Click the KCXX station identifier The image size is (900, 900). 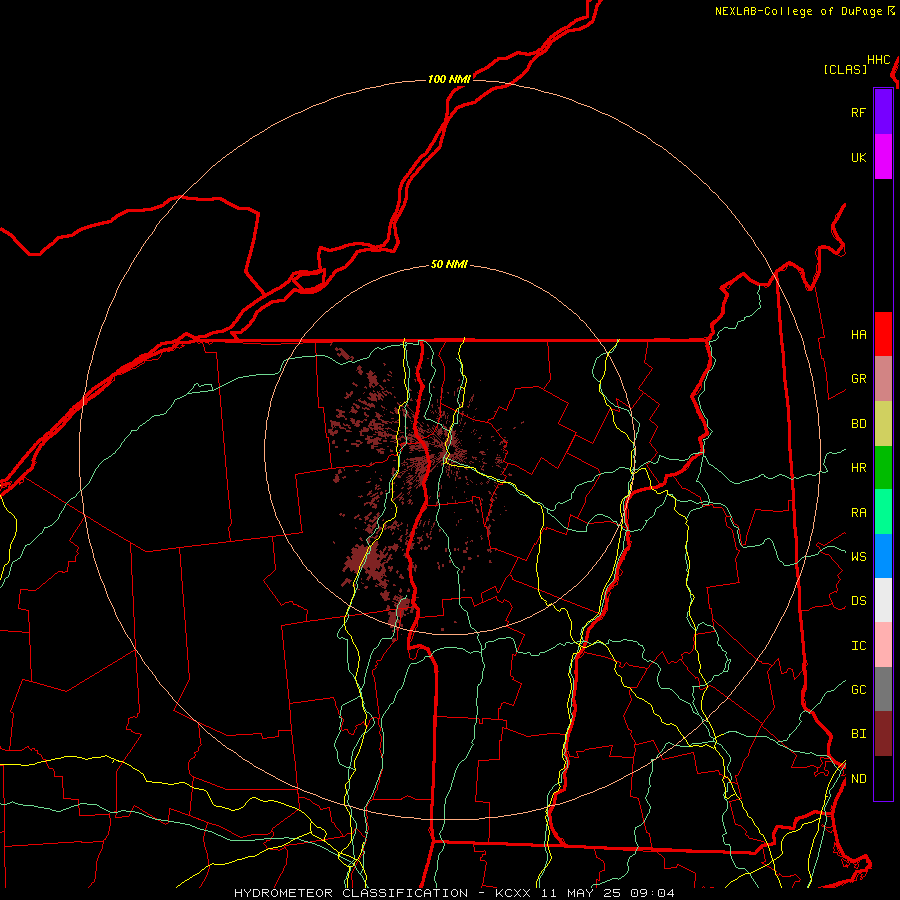pos(513,893)
